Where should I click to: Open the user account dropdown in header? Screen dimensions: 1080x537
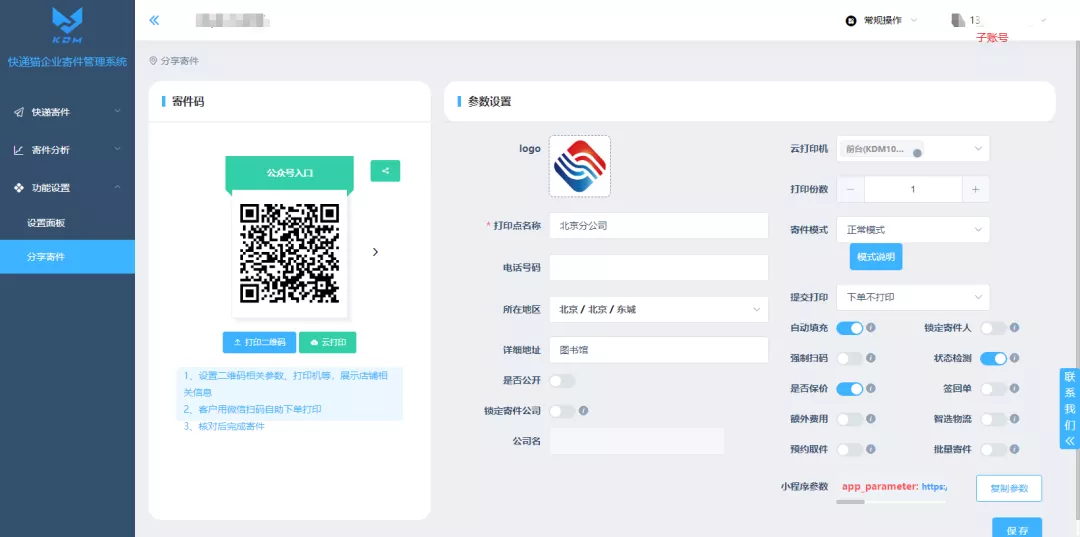tap(999, 21)
